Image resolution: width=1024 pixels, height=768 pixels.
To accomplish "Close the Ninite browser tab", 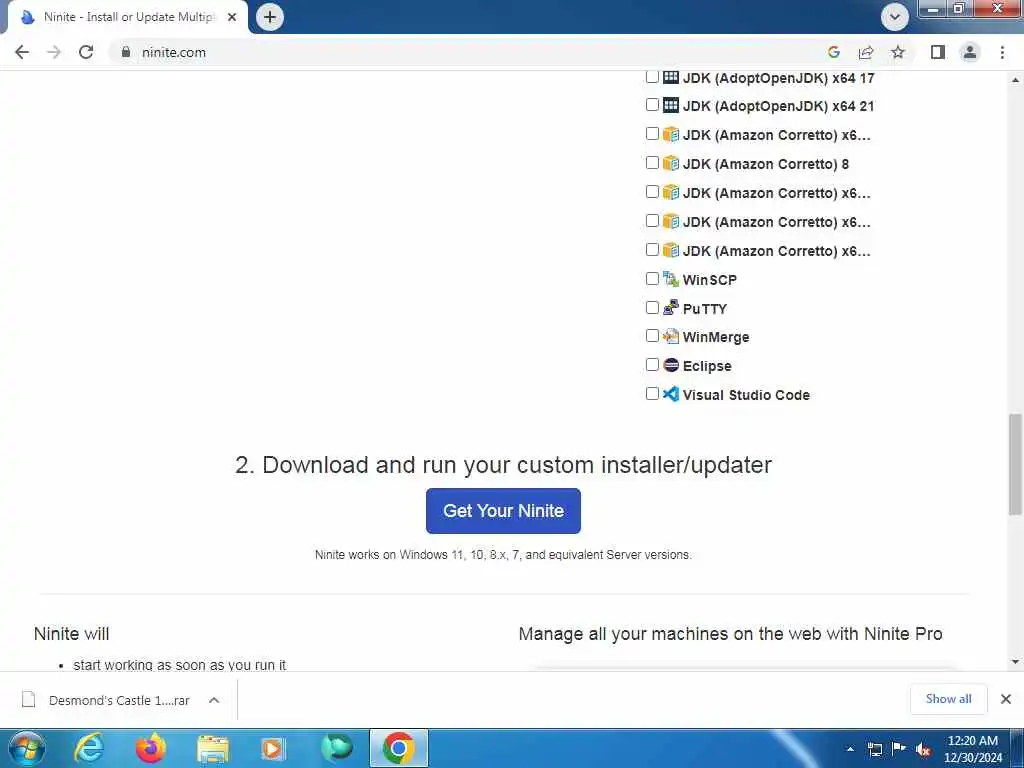I will pyautogui.click(x=232, y=18).
